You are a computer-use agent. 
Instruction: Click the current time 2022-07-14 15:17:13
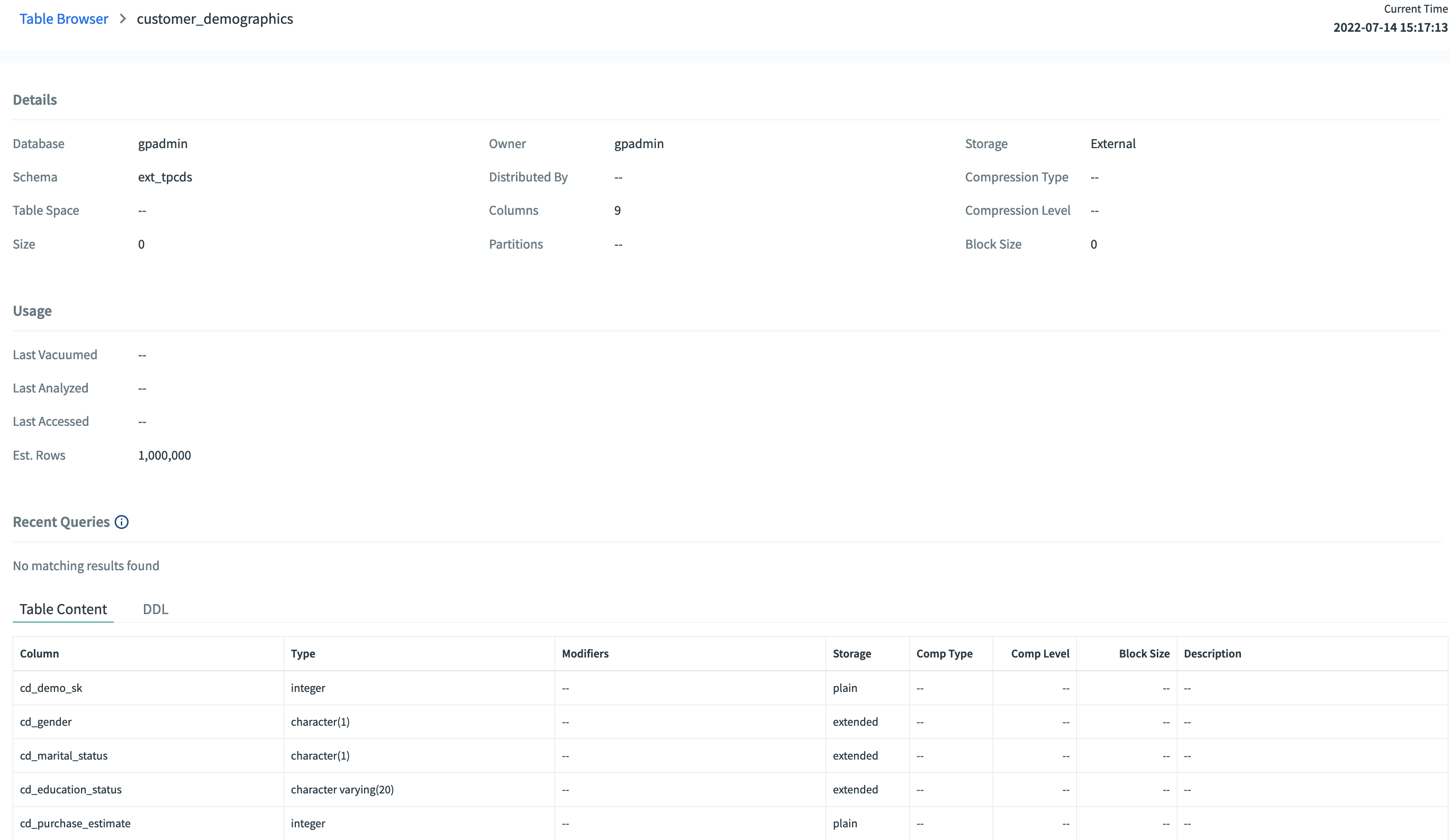pos(1390,27)
